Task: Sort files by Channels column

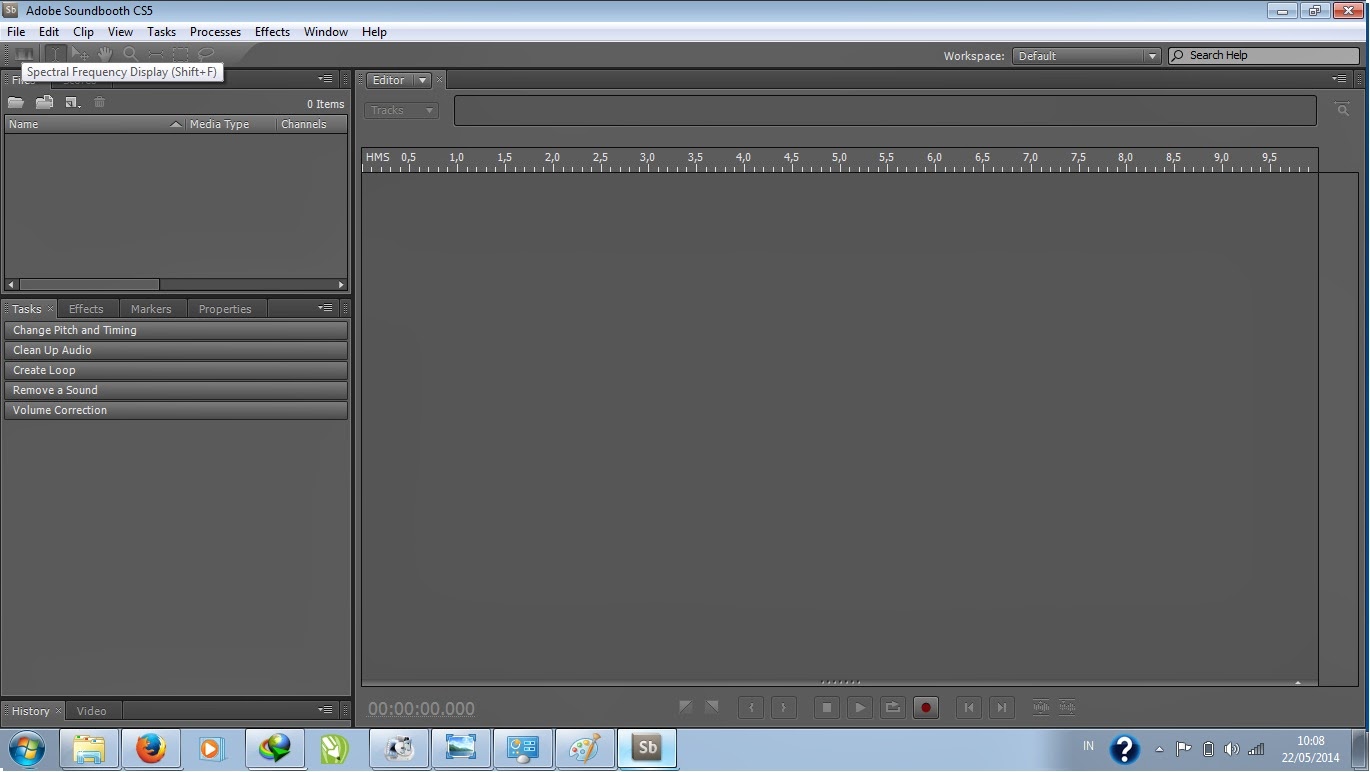Action: 312,124
